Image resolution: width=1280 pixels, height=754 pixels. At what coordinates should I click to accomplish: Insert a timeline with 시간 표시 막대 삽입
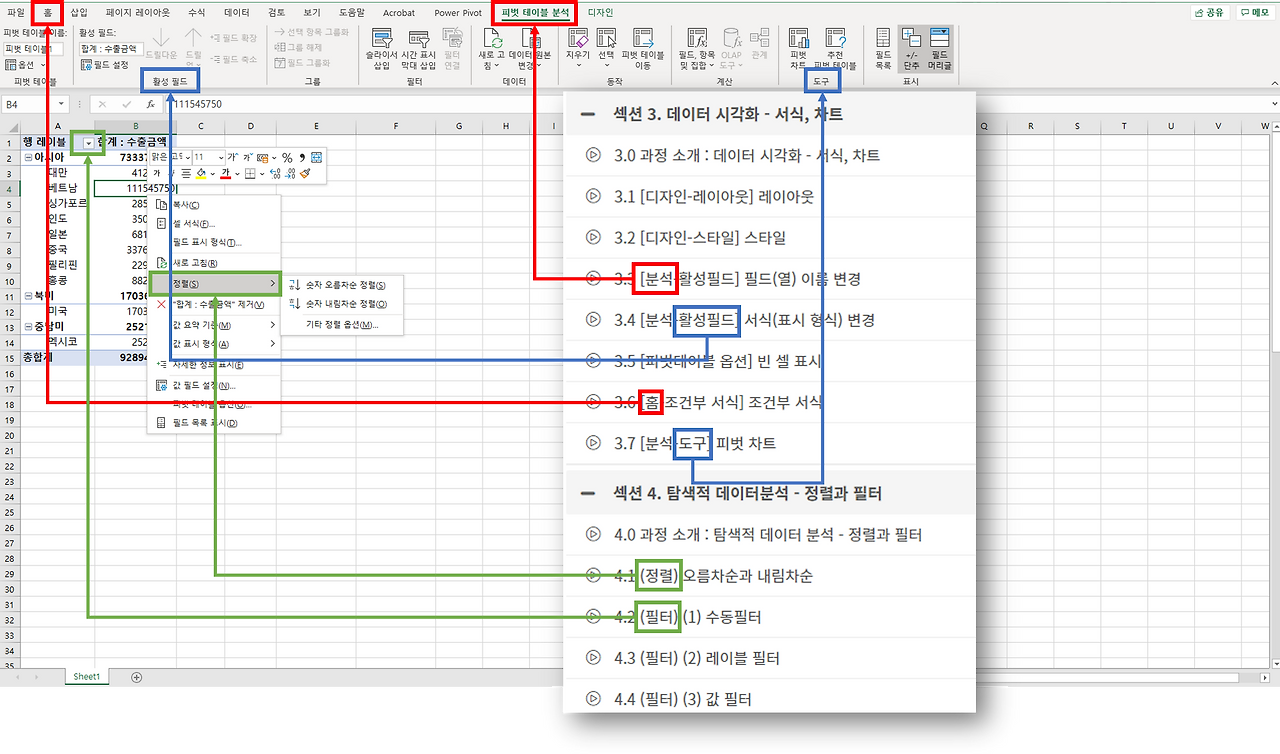coord(419,50)
